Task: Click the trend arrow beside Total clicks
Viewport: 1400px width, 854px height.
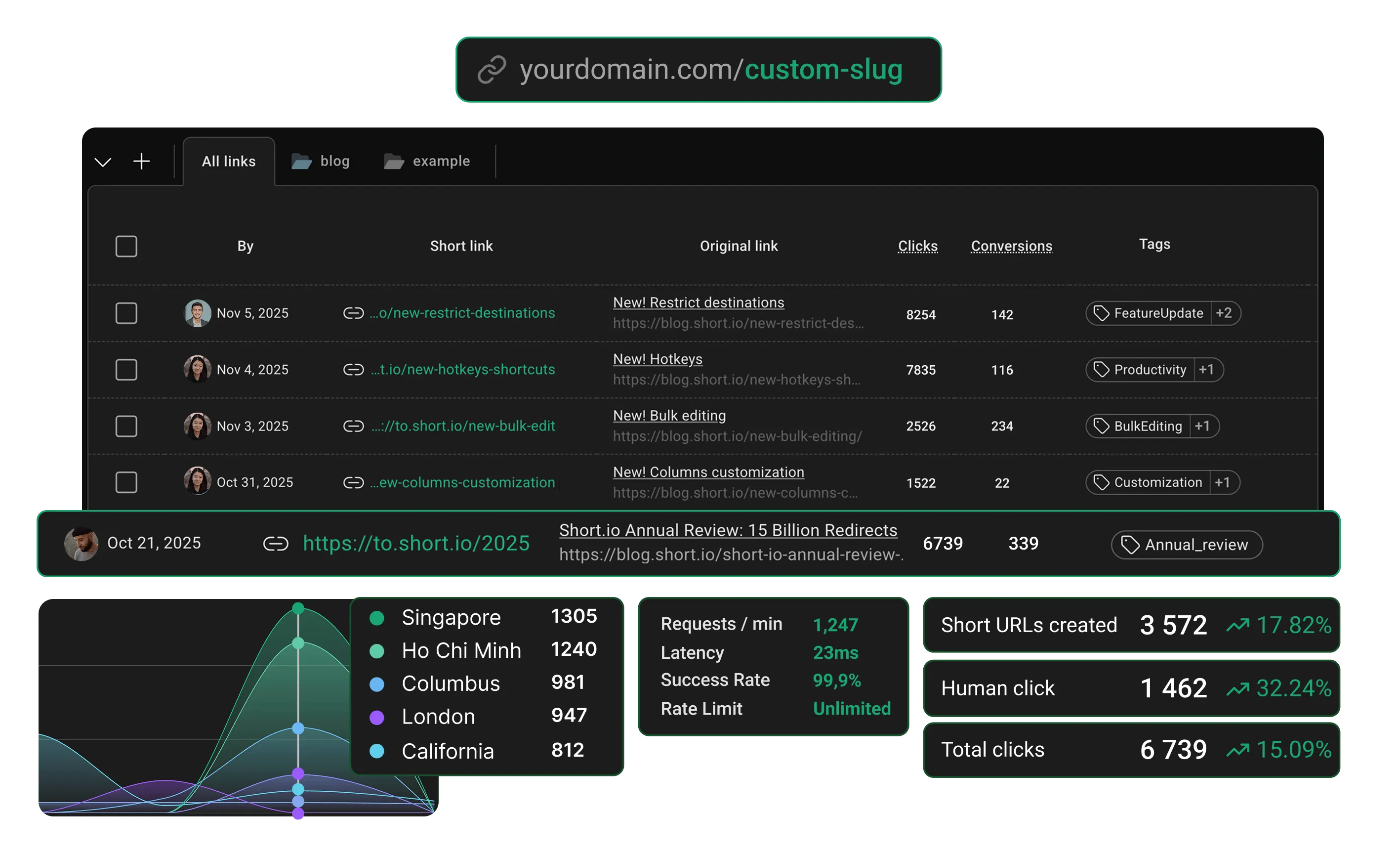Action: (1238, 749)
